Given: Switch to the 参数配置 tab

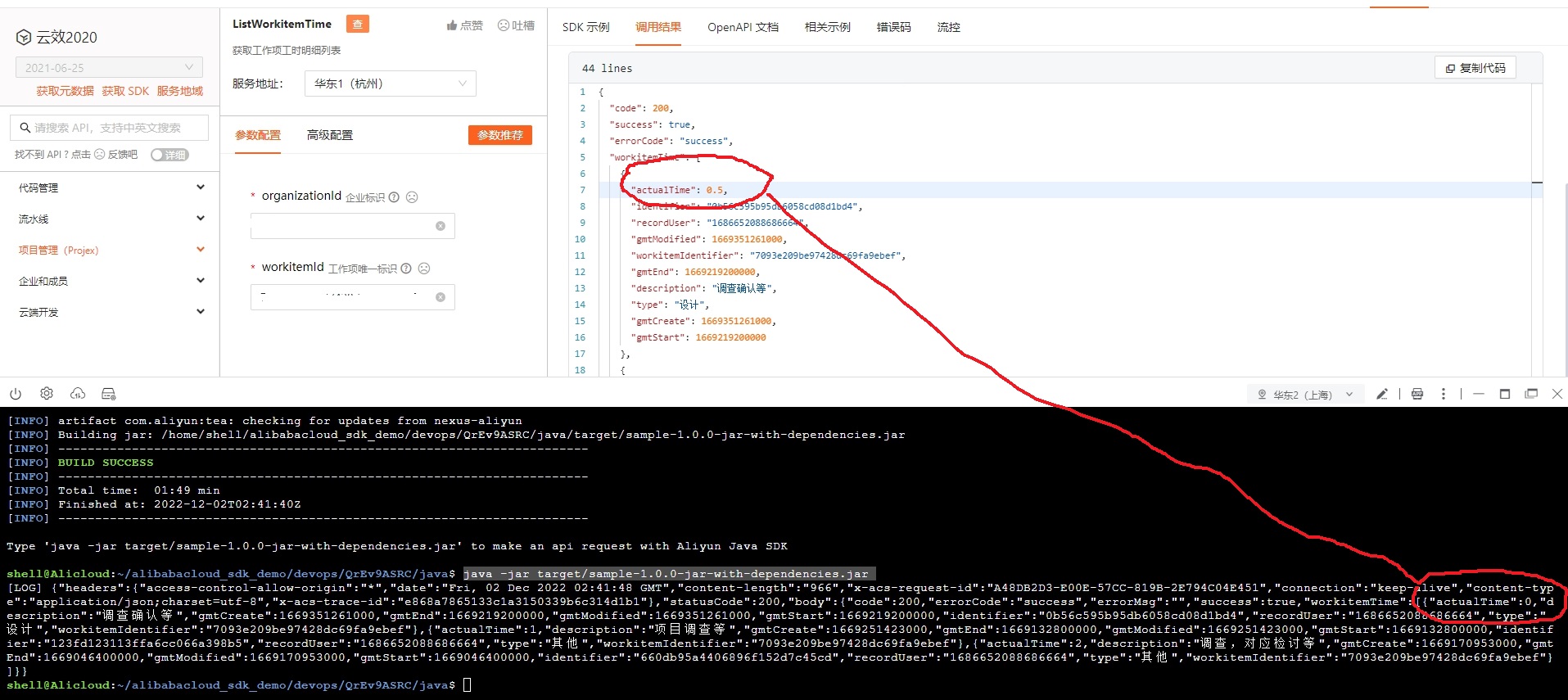Looking at the screenshot, I should point(258,135).
